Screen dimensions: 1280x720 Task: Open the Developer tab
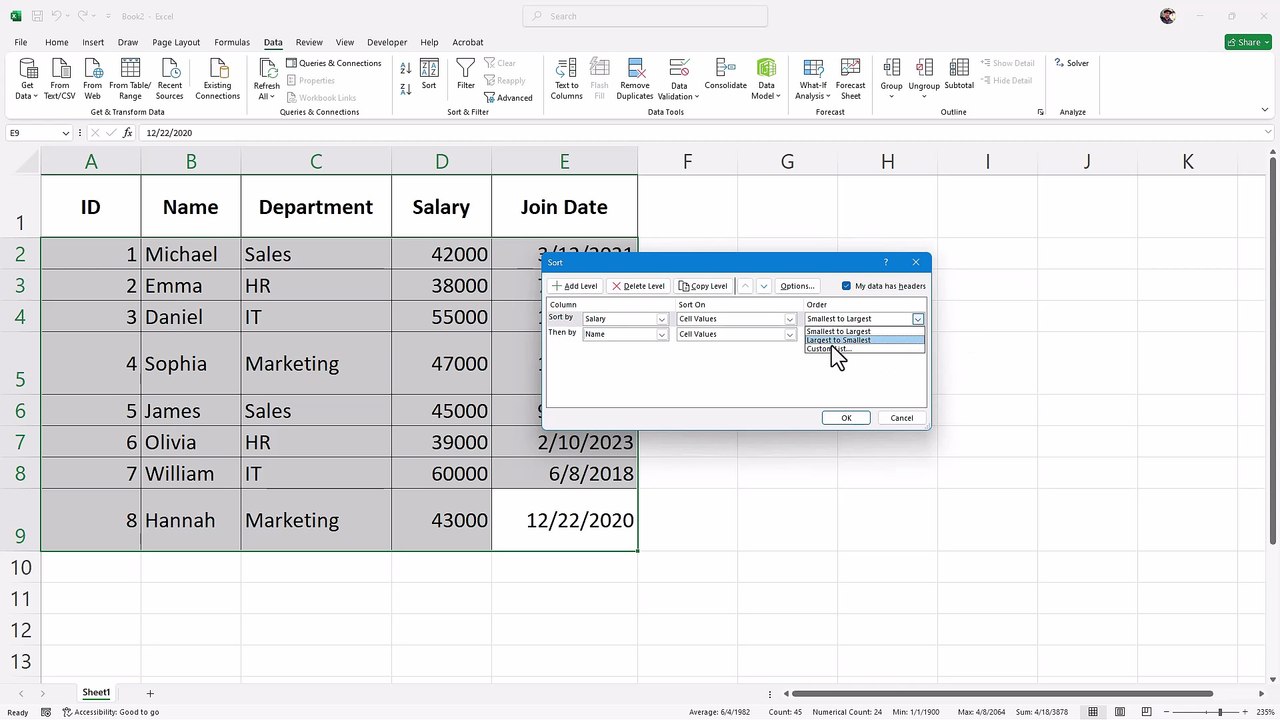387,42
